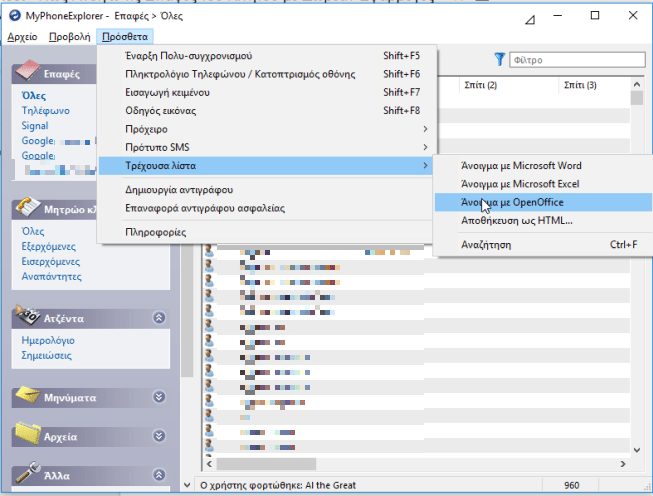Screen dimensions: 653x496
Task: Maximize the MyPhoneExplorer window
Action: coord(595,16)
